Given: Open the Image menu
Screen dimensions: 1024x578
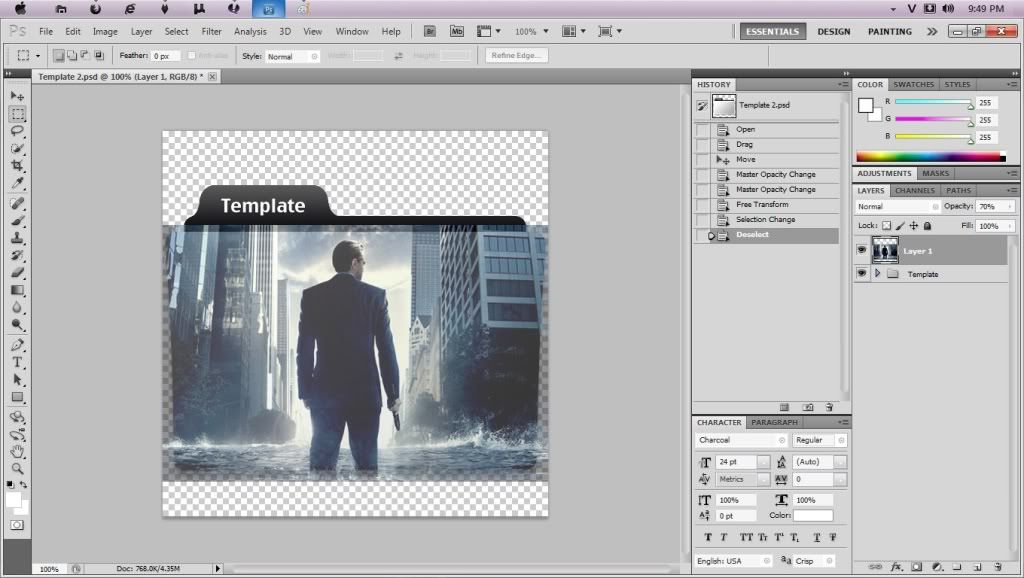Looking at the screenshot, I should click(x=104, y=31).
